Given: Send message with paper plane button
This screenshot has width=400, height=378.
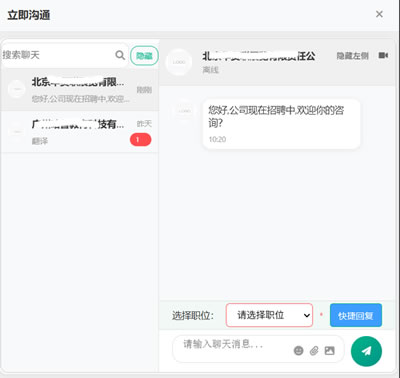Looking at the screenshot, I should 366,351.
